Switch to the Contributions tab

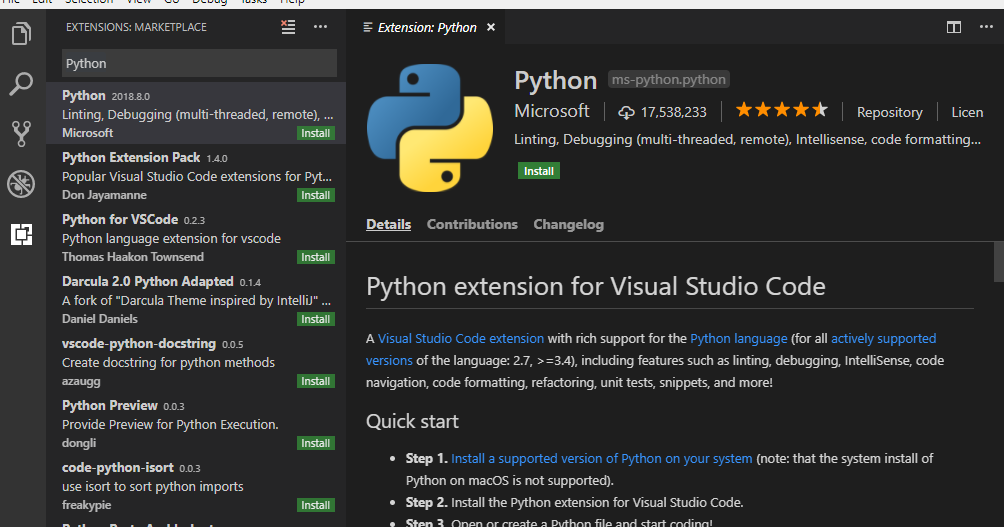(472, 224)
